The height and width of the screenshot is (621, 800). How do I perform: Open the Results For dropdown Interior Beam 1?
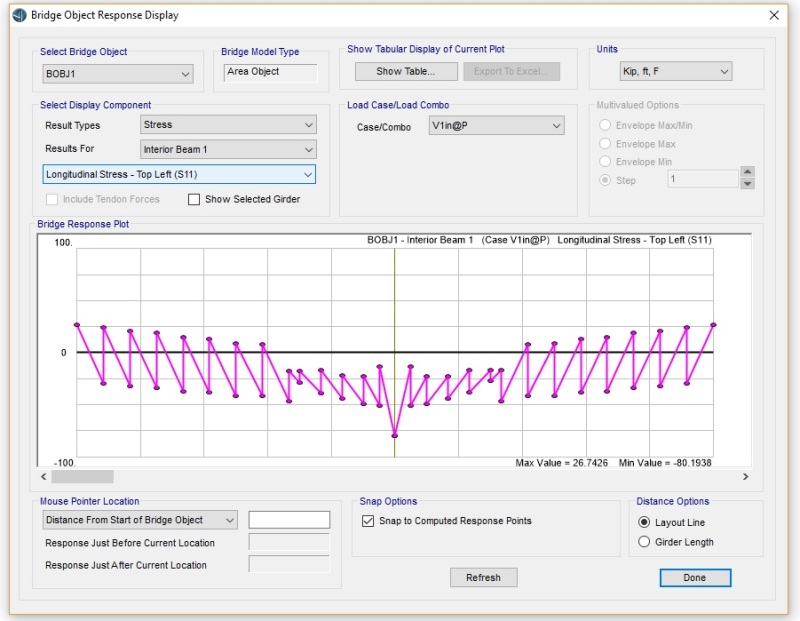[228, 150]
